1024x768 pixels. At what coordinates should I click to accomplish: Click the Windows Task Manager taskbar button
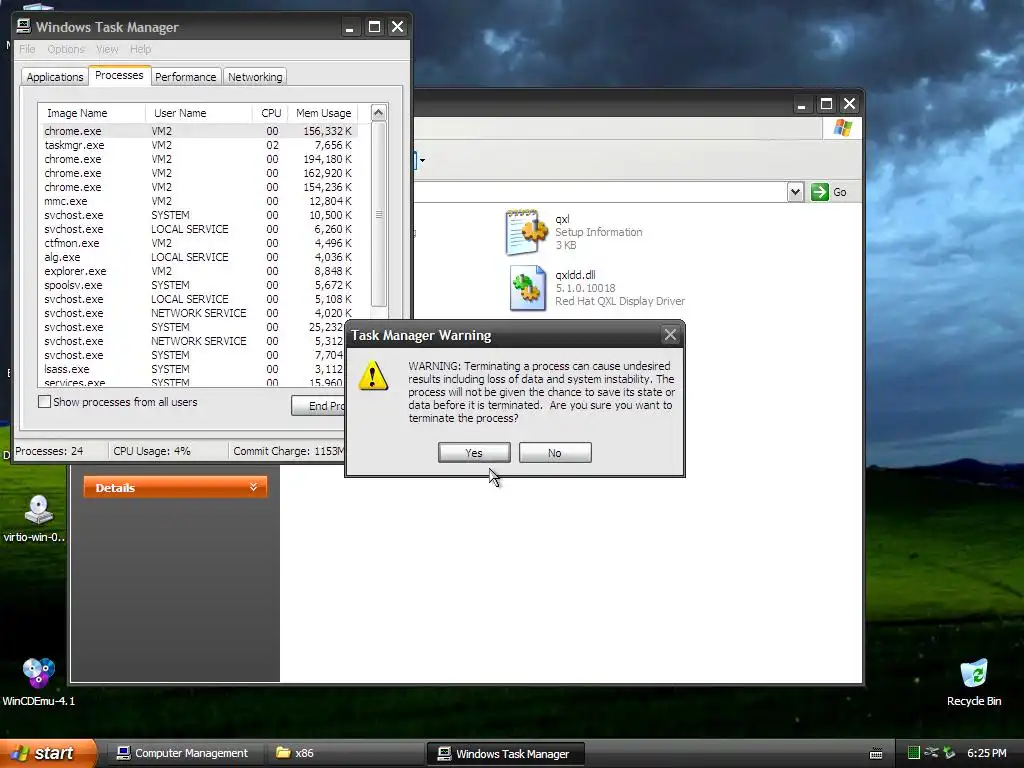pyautogui.click(x=505, y=753)
